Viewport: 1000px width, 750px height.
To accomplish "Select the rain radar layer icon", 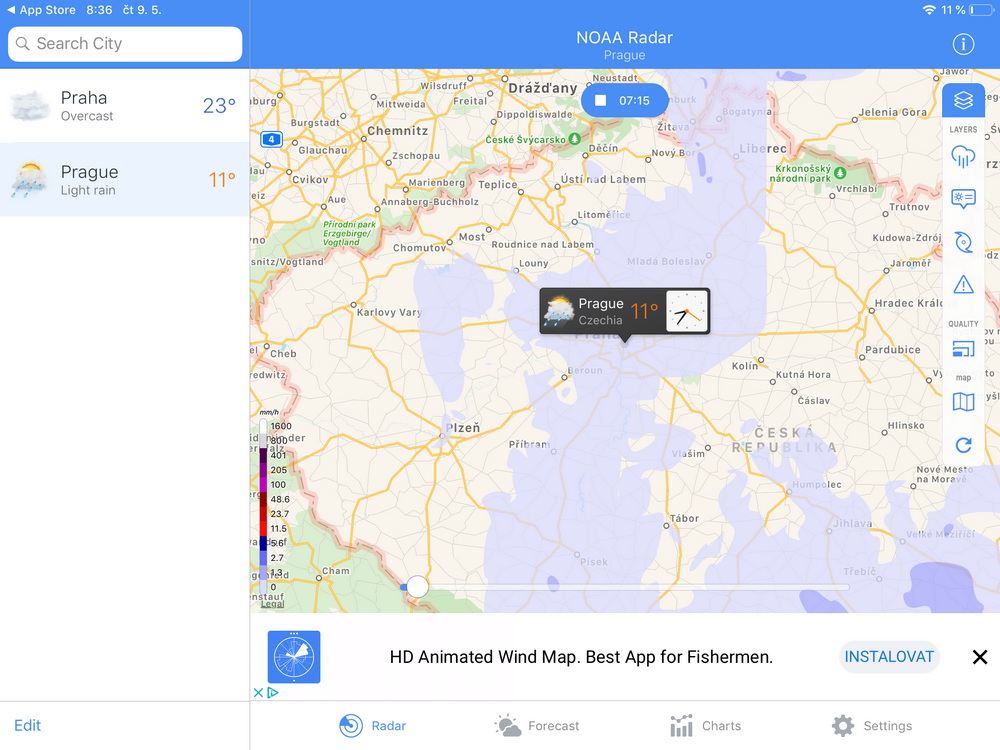I will click(x=963, y=156).
